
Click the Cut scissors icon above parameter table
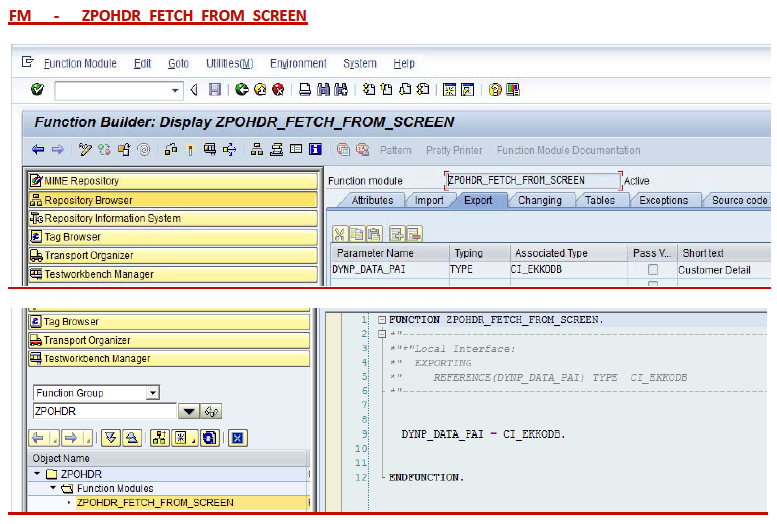coord(339,233)
